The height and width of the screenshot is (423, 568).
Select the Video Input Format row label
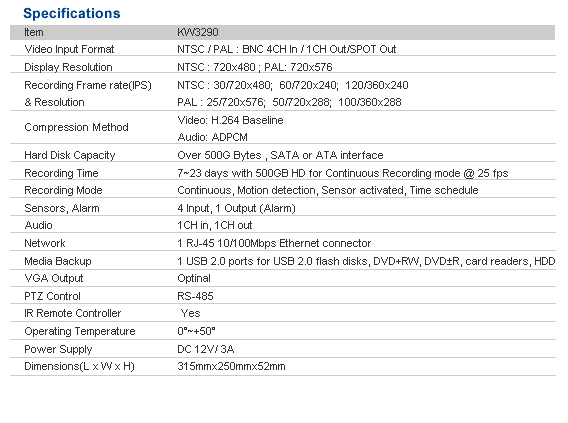click(x=69, y=49)
